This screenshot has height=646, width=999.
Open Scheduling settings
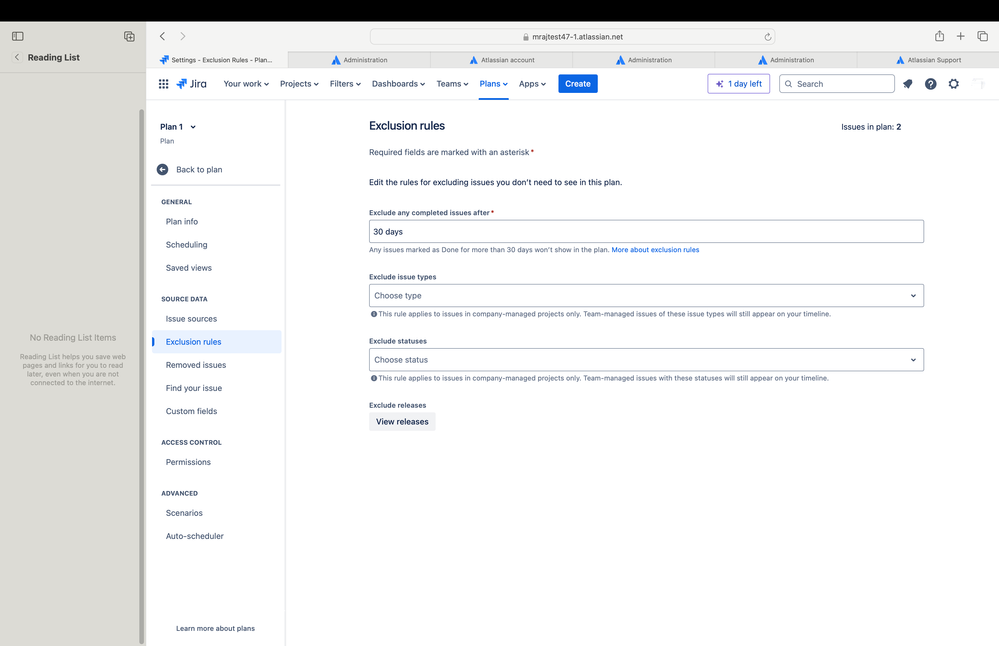(186, 245)
